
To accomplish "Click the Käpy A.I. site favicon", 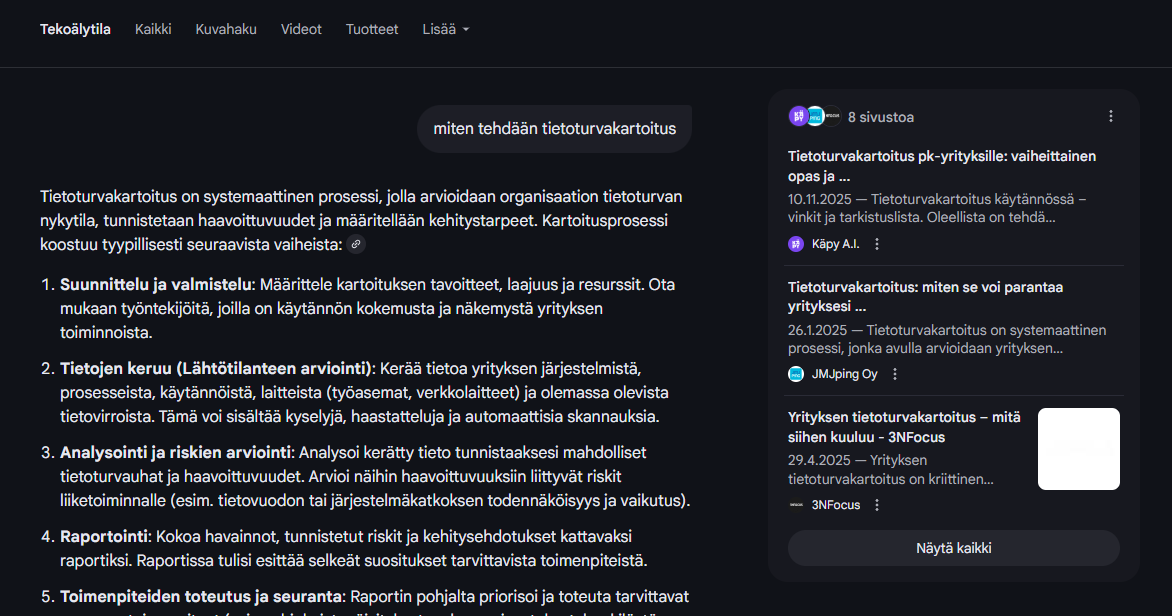I will point(796,244).
